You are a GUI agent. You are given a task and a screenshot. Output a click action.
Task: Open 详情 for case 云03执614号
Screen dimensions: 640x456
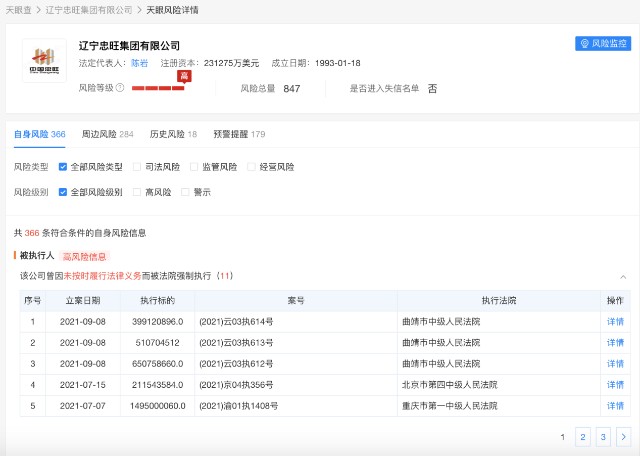616,322
